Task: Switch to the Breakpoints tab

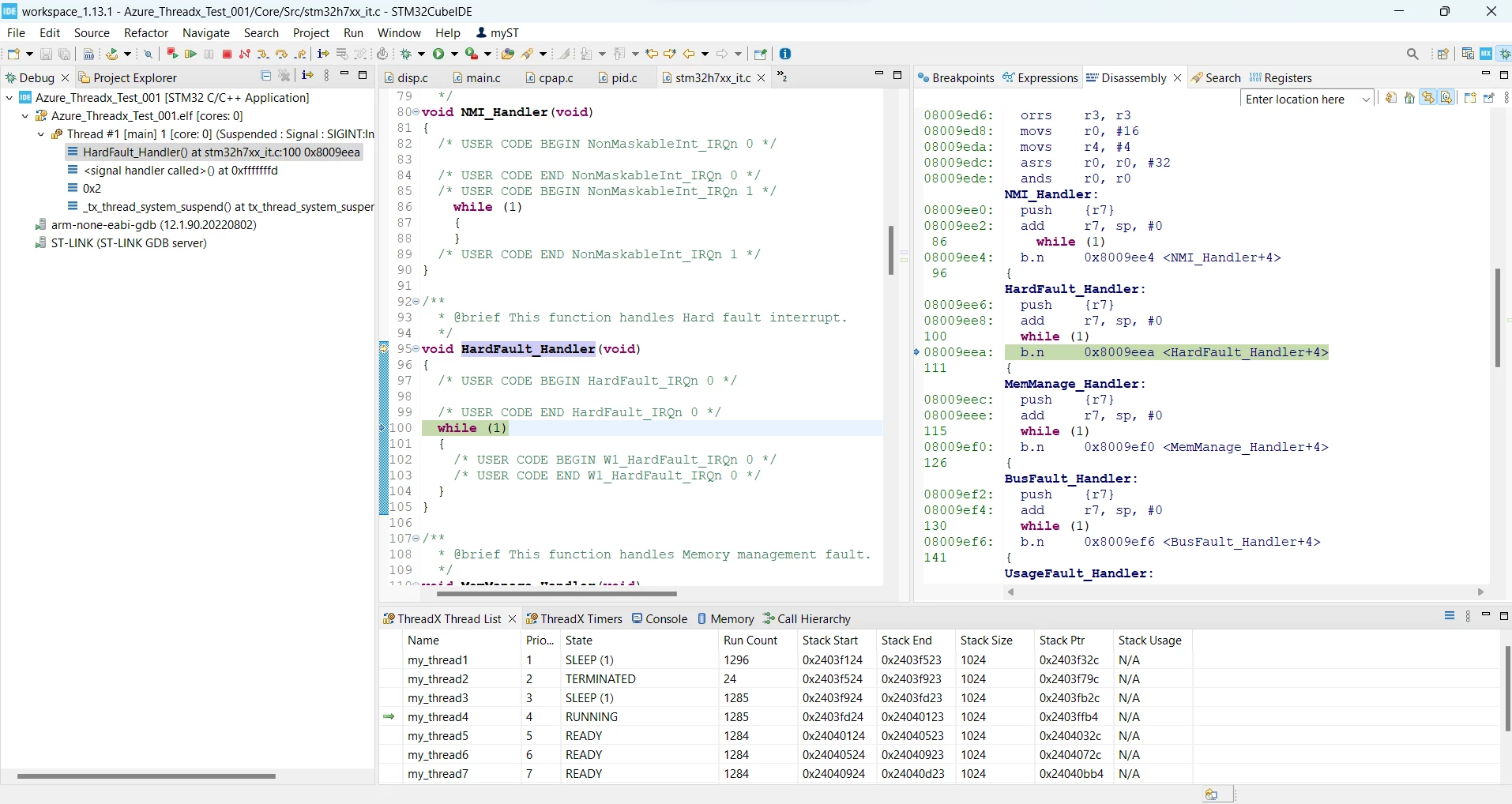Action: click(x=956, y=77)
